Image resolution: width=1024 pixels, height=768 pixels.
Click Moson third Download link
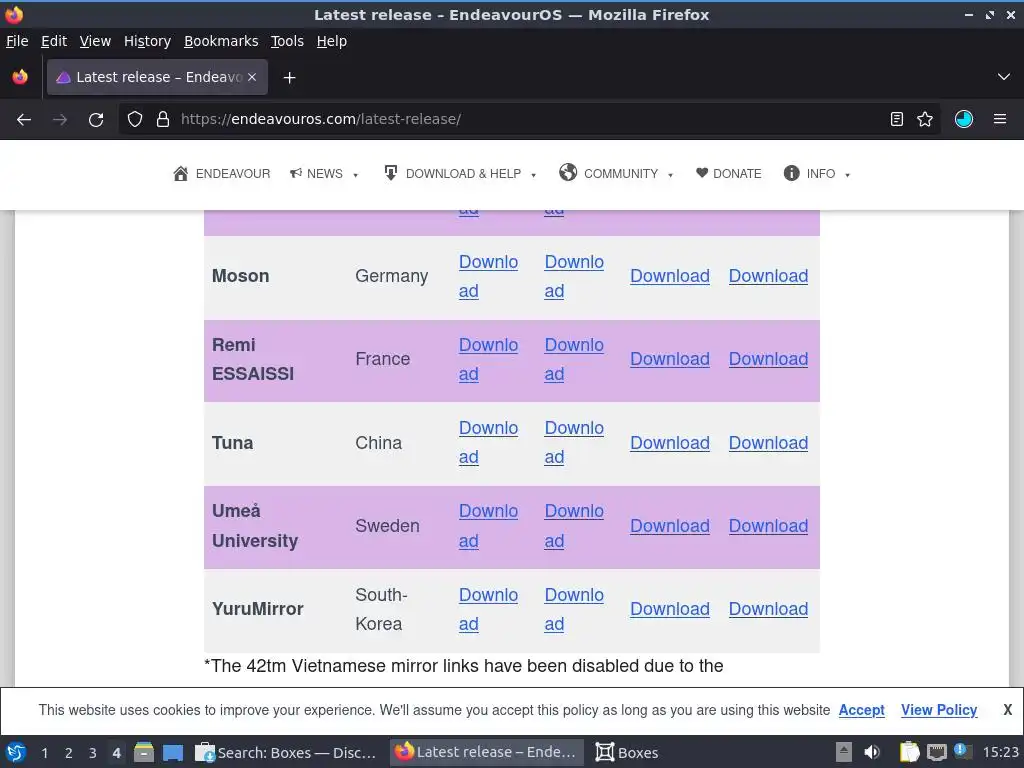tap(669, 276)
